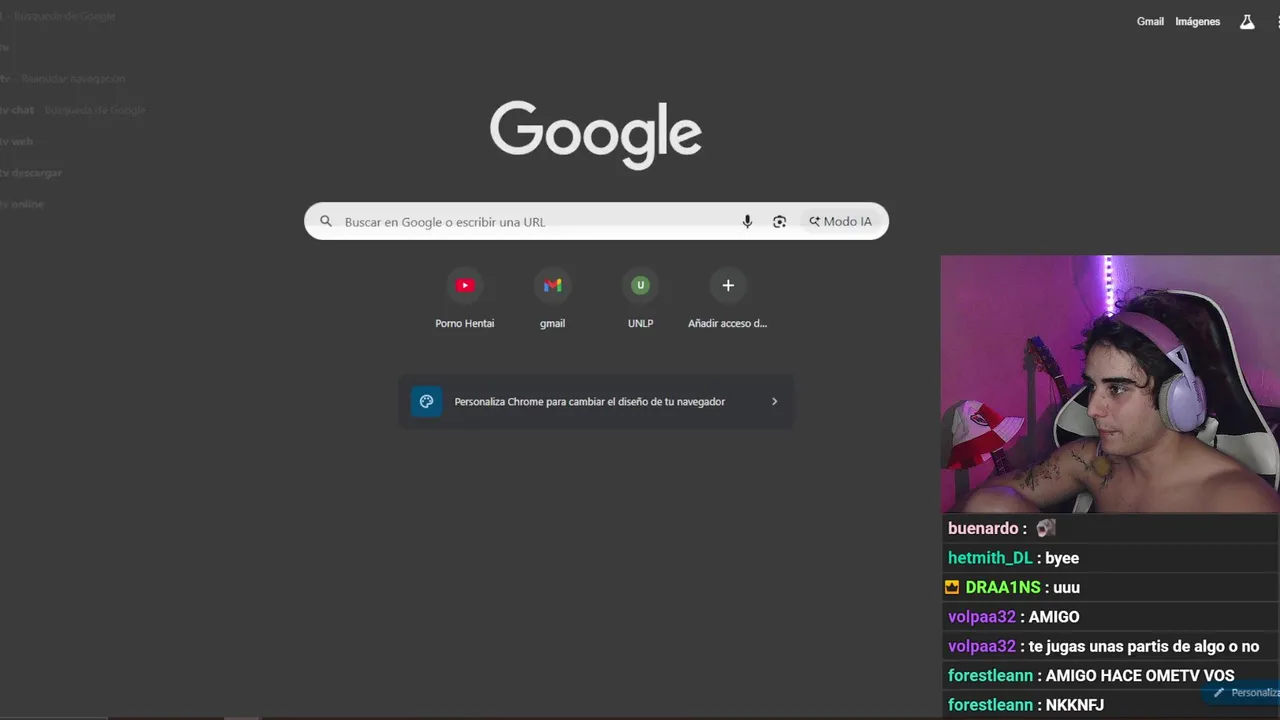This screenshot has height=720, width=1280.
Task: Click the 'gmail' shortcut label text
Action: [x=553, y=323]
